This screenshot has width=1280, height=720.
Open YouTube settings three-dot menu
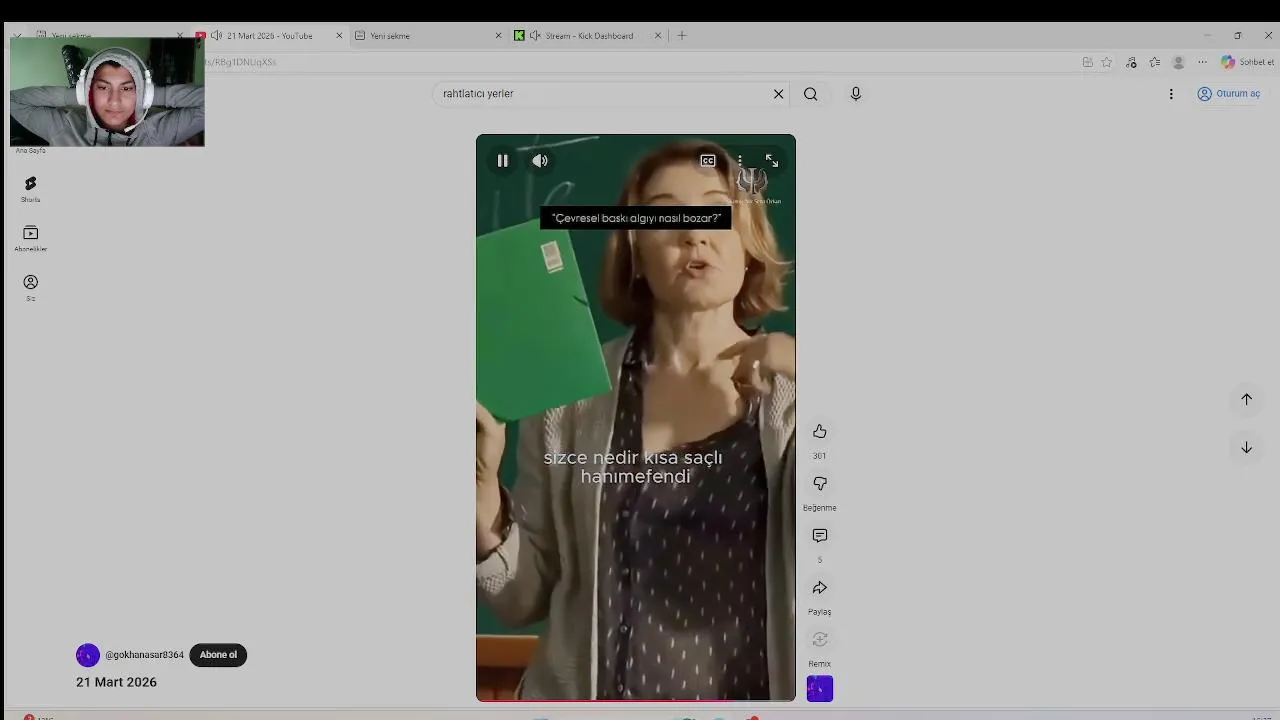tap(1171, 94)
